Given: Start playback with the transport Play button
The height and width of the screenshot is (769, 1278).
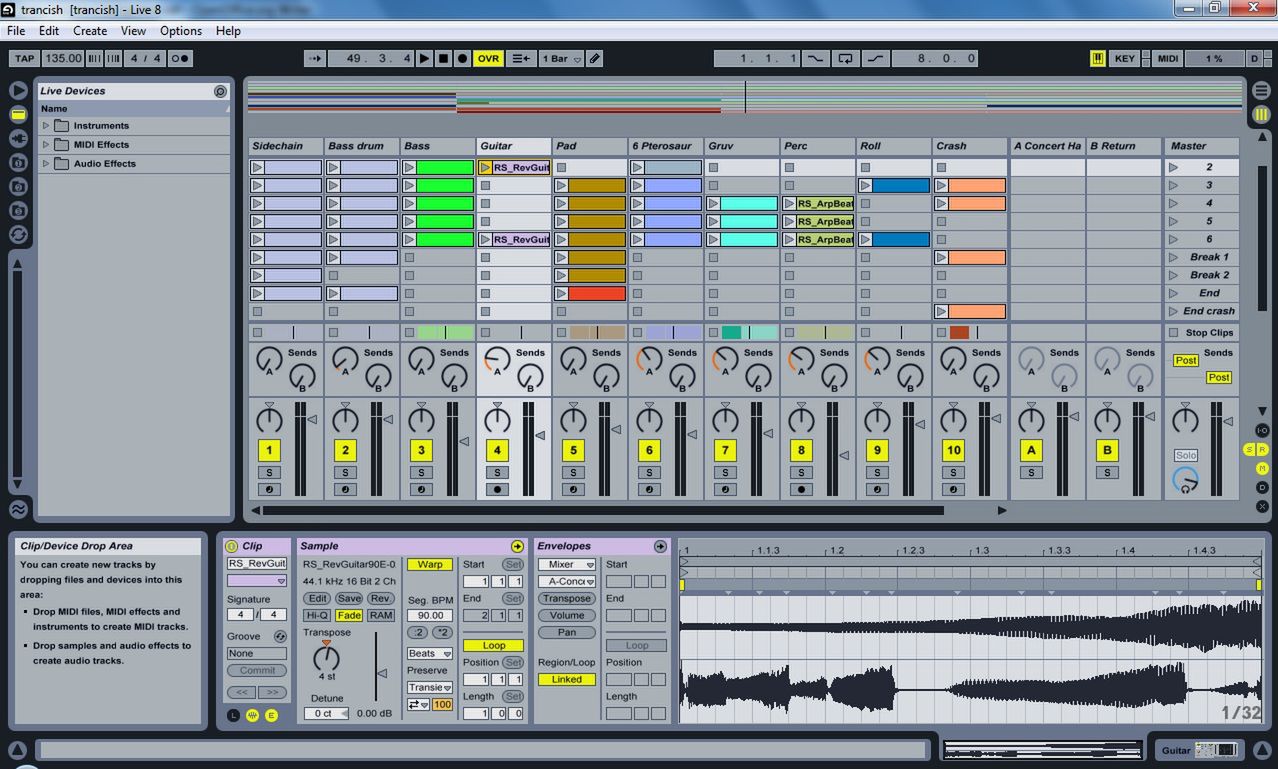Looking at the screenshot, I should pyautogui.click(x=424, y=59).
